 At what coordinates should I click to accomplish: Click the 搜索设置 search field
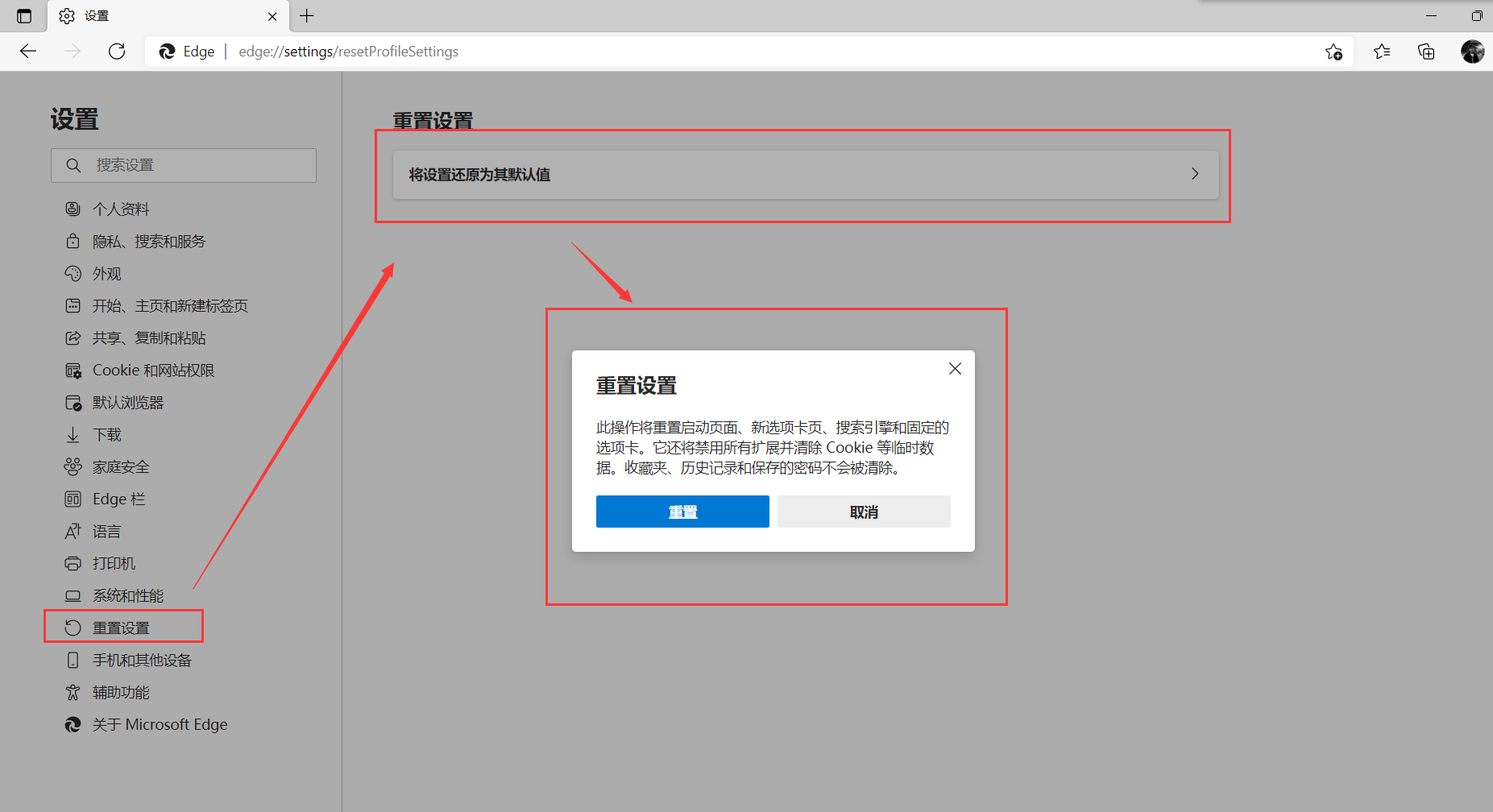pyautogui.click(x=184, y=164)
